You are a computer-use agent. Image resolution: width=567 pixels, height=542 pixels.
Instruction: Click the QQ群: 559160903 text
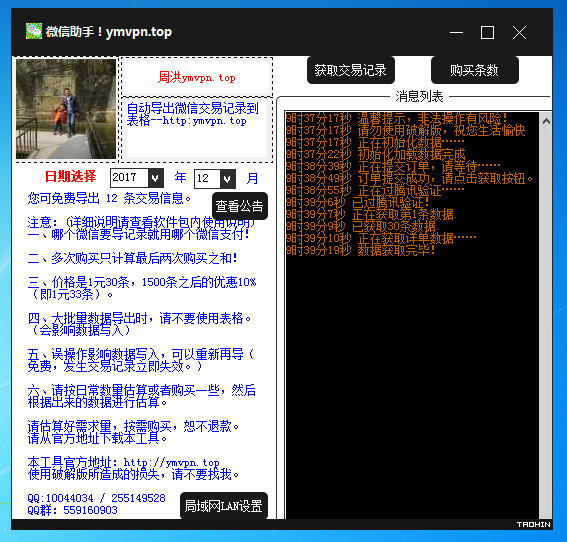[x=73, y=510]
